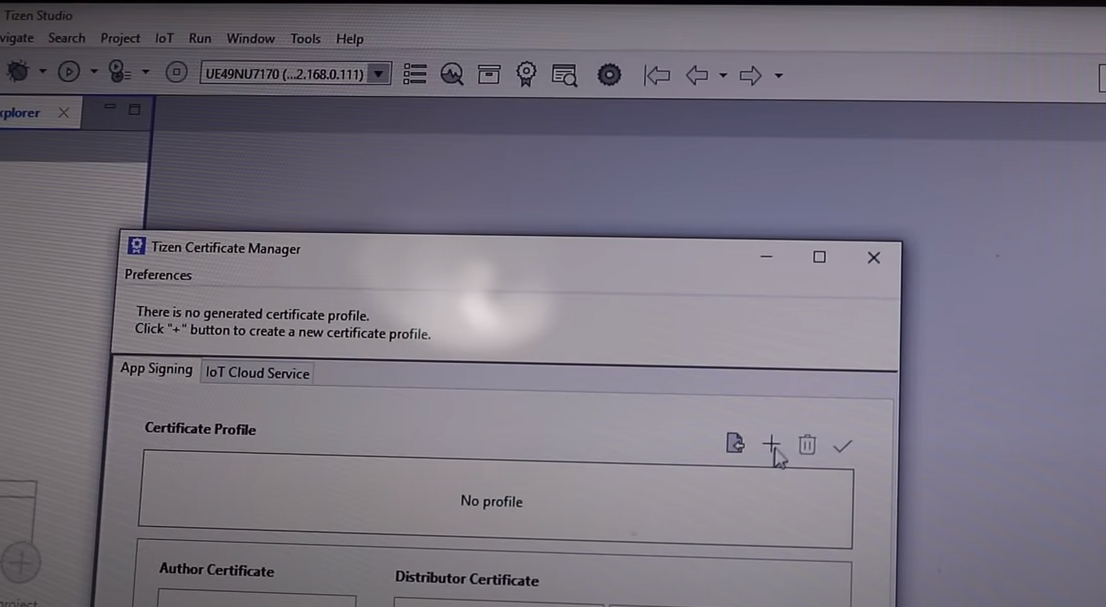Open the Window menu
The image size is (1106, 607).
[x=250, y=39]
